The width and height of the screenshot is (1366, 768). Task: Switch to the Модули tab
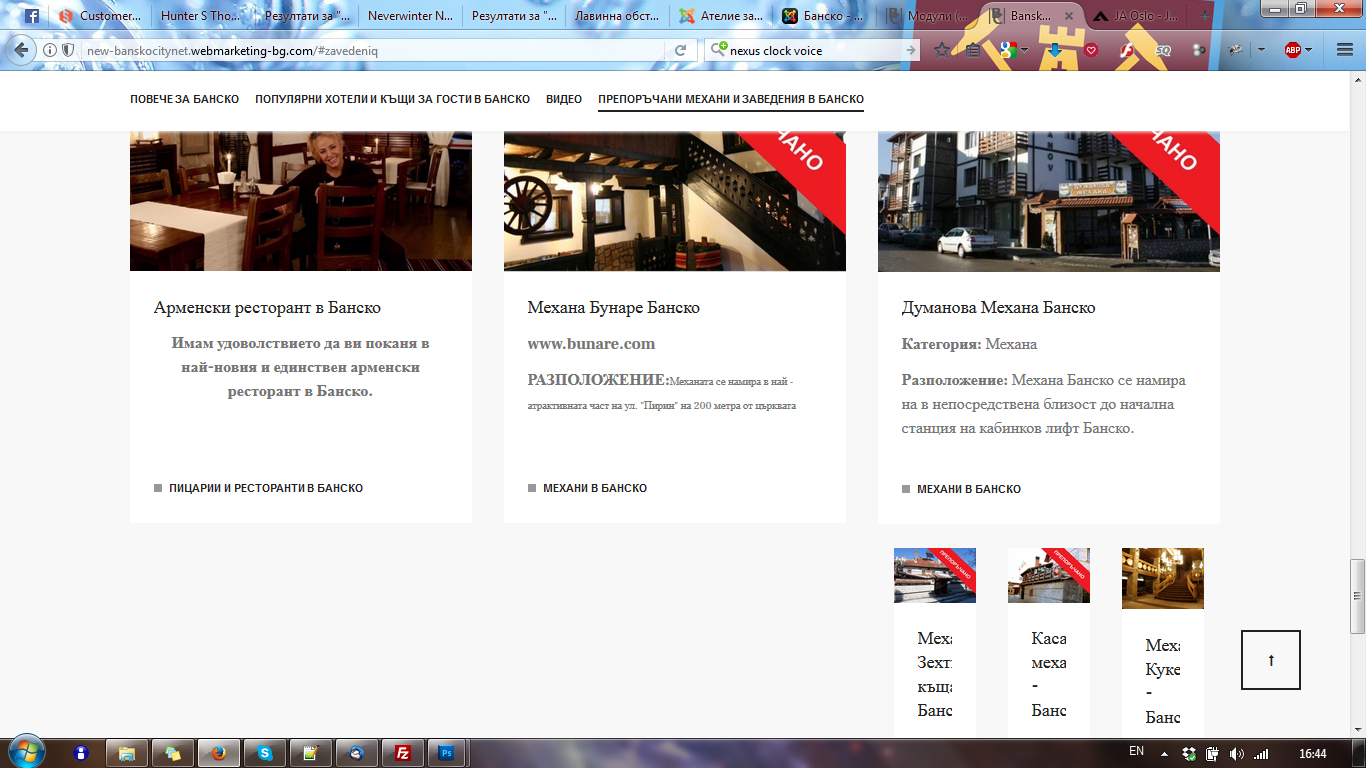927,16
